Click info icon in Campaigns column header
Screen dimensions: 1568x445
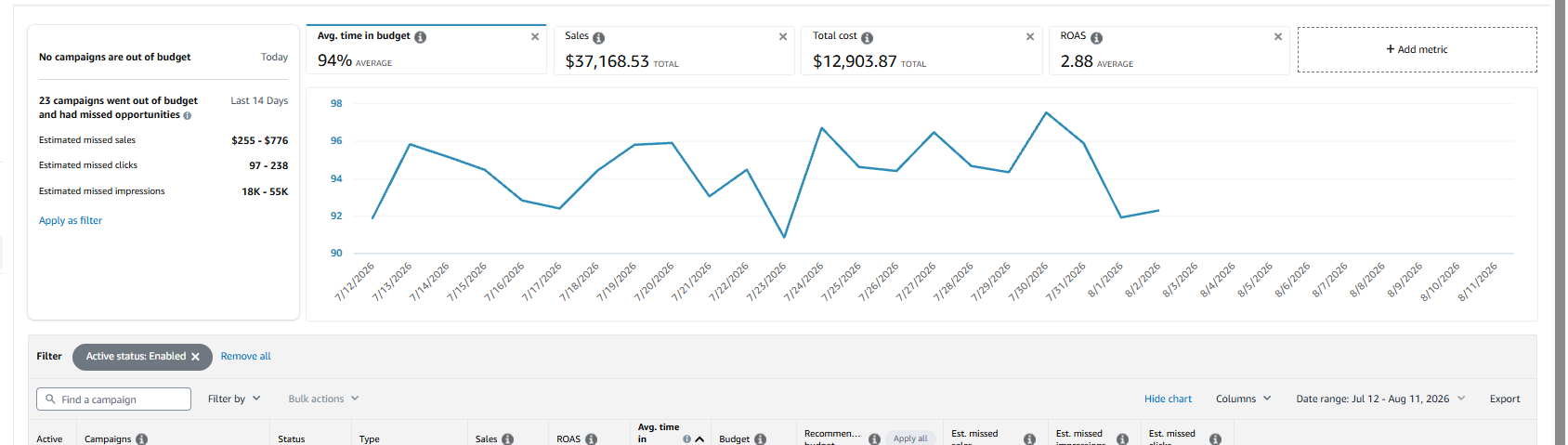(x=142, y=439)
